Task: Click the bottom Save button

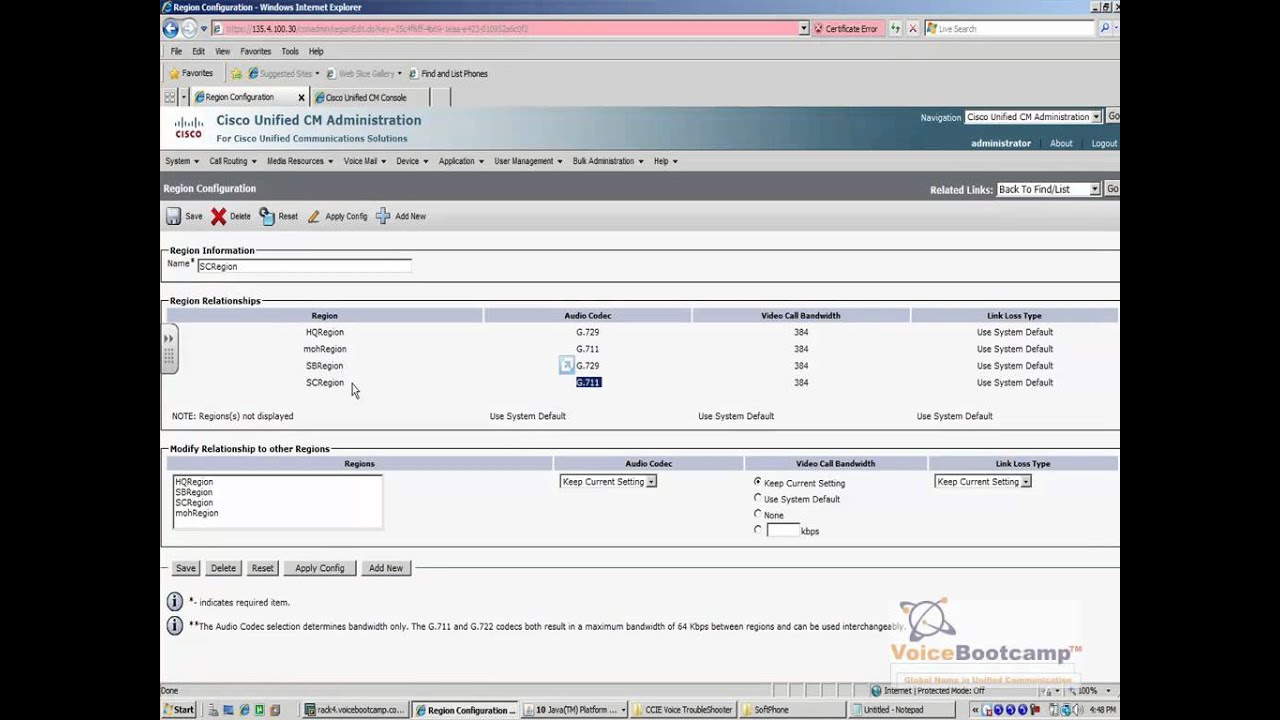Action: tap(186, 568)
